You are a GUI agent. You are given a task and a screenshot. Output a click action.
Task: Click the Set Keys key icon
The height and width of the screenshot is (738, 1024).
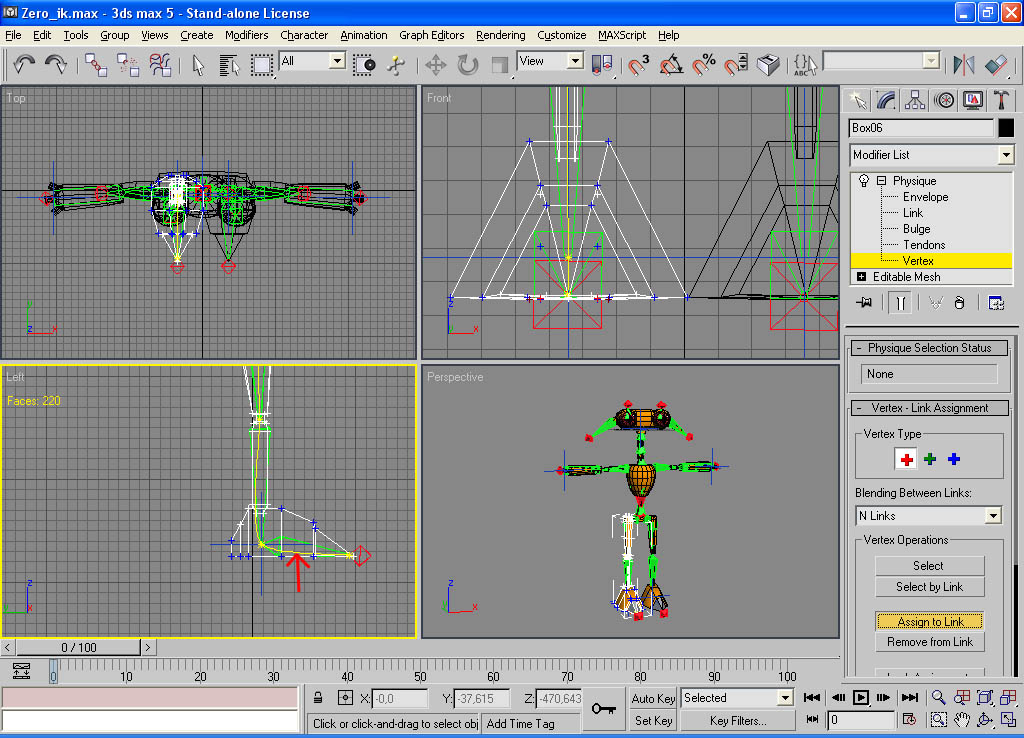pos(603,708)
